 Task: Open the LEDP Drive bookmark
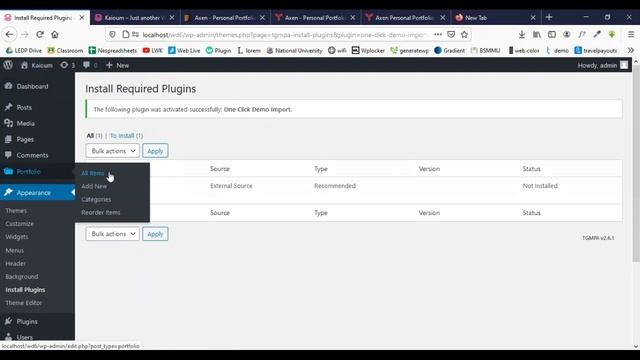(x=24, y=51)
